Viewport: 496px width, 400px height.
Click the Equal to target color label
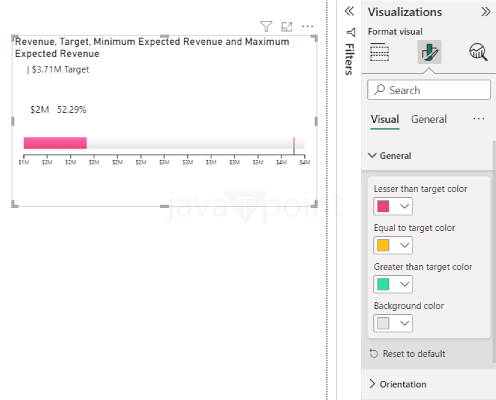[414, 228]
